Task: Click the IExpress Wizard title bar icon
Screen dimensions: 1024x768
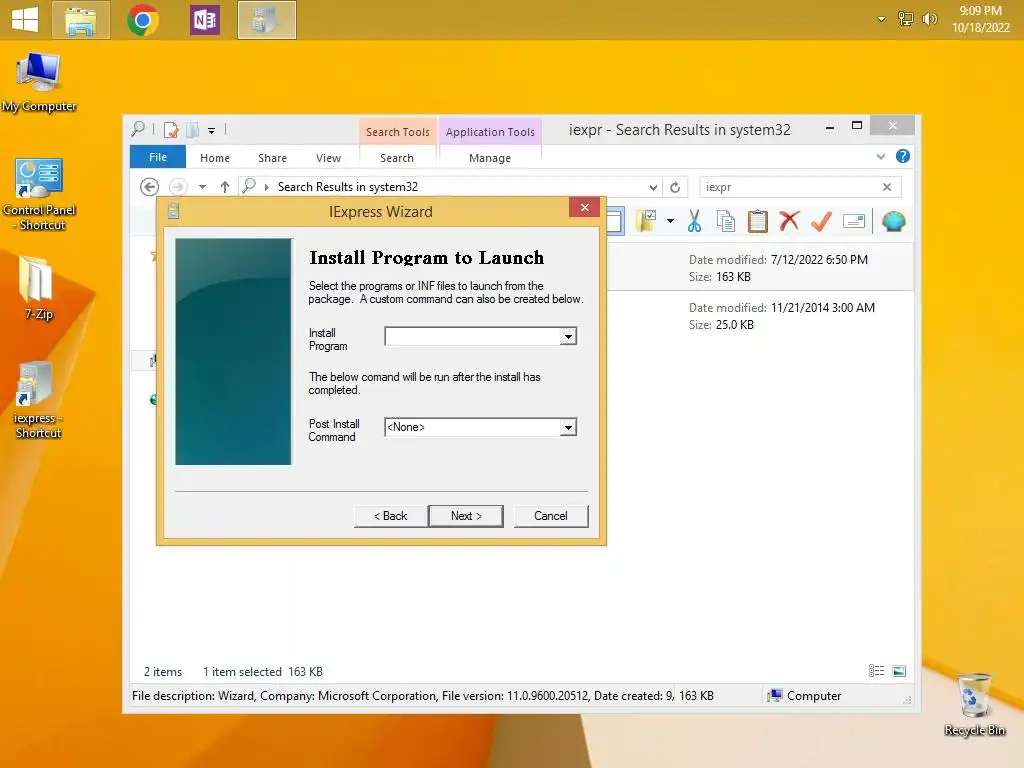Action: pyautogui.click(x=174, y=211)
